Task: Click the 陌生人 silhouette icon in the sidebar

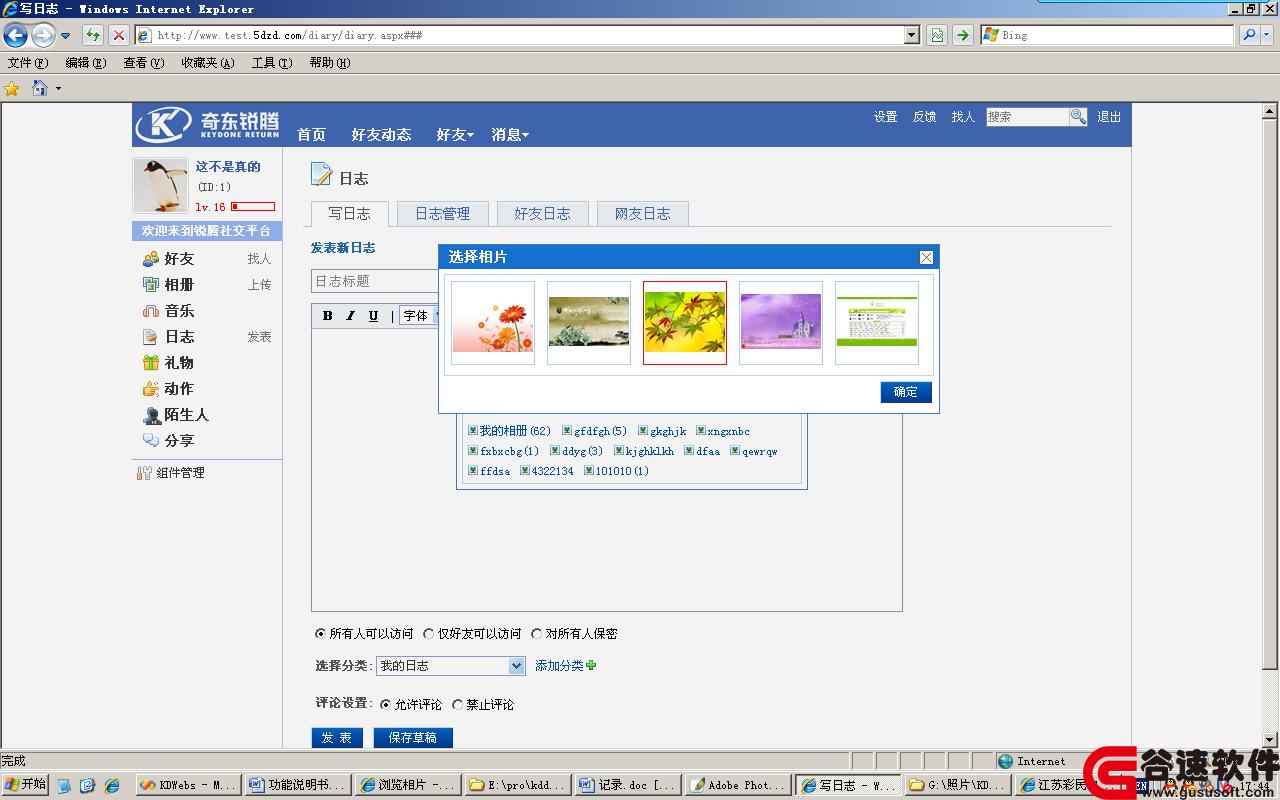Action: [x=151, y=415]
